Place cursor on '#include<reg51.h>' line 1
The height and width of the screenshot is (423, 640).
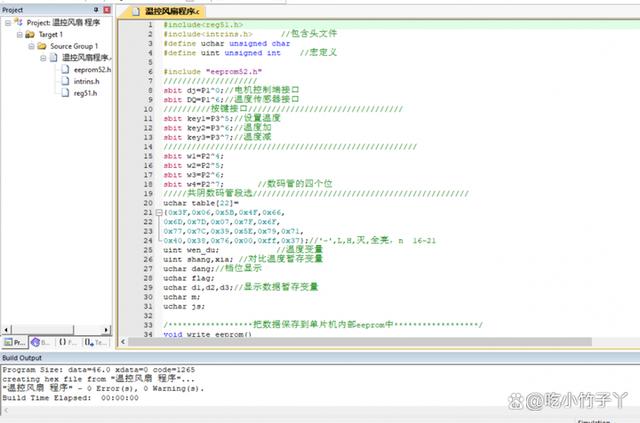tap(203, 24)
